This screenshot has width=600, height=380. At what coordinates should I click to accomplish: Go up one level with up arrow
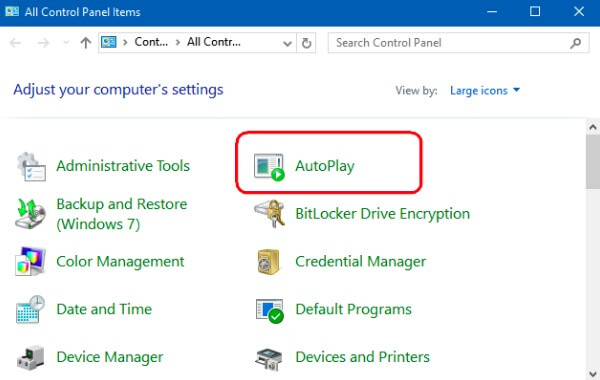[86, 42]
